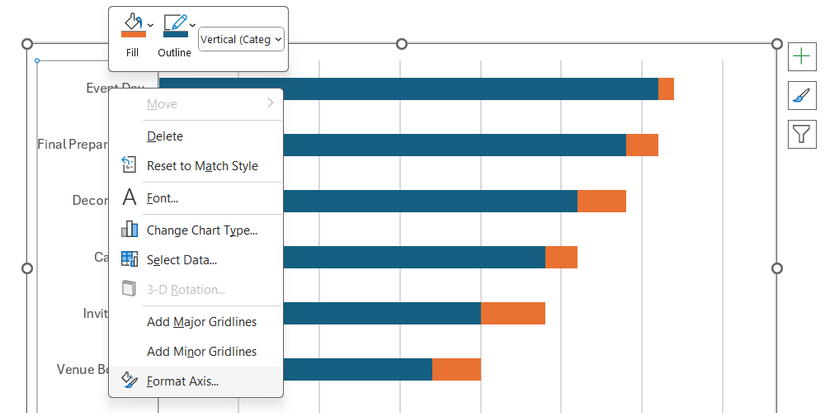Open Select Data... from context menu
The width and height of the screenshot is (825, 413).
pos(182,260)
